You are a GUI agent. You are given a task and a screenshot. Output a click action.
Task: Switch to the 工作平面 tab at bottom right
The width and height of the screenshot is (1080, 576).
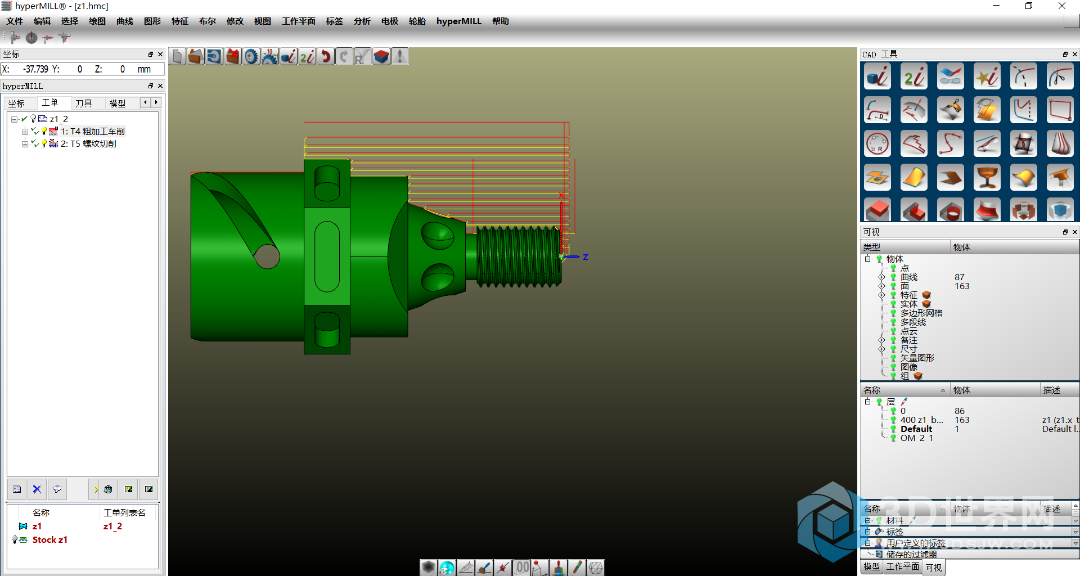point(902,567)
